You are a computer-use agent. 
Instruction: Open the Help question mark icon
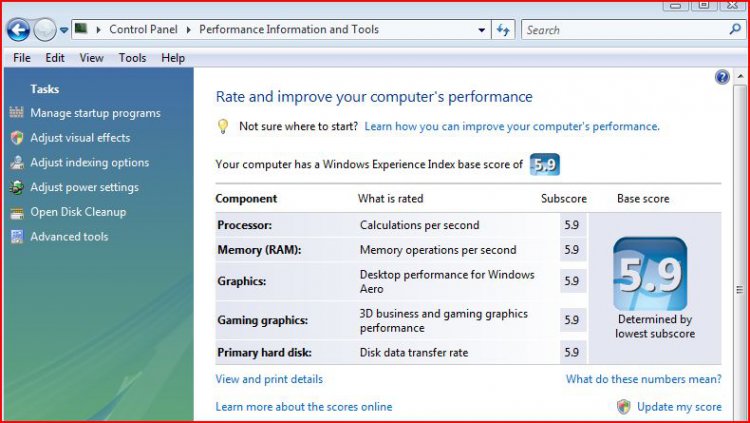722,77
